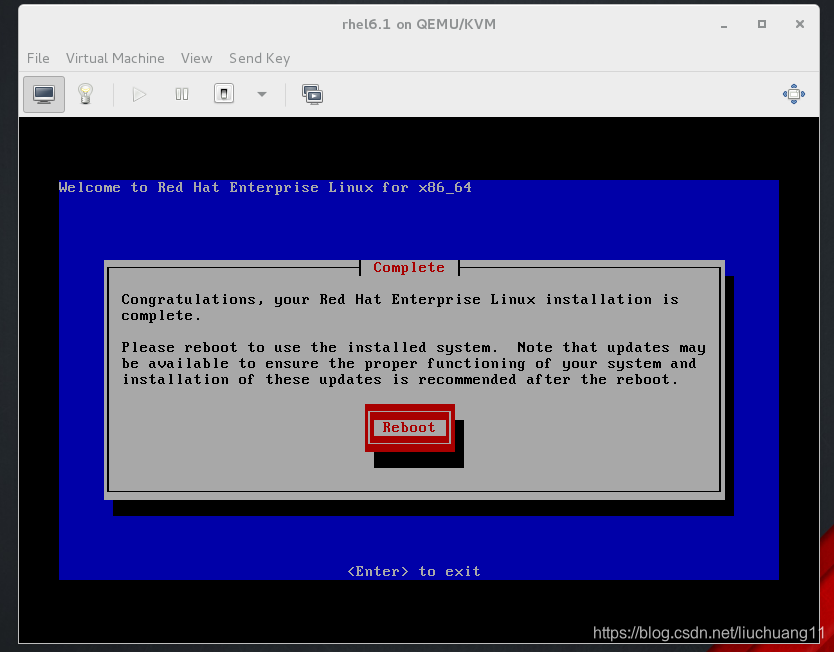Viewport: 834px width, 652px height.
Task: Open the Virtual Machine menu
Action: [x=115, y=58]
